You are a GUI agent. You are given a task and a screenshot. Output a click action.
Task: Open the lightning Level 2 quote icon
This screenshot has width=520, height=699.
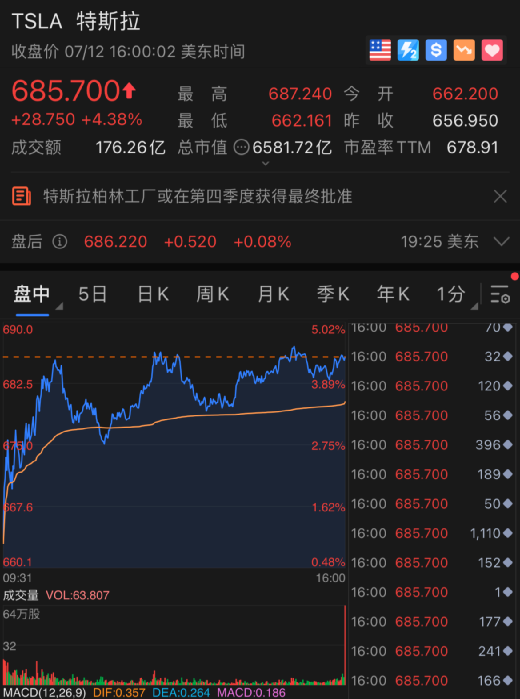(x=408, y=50)
